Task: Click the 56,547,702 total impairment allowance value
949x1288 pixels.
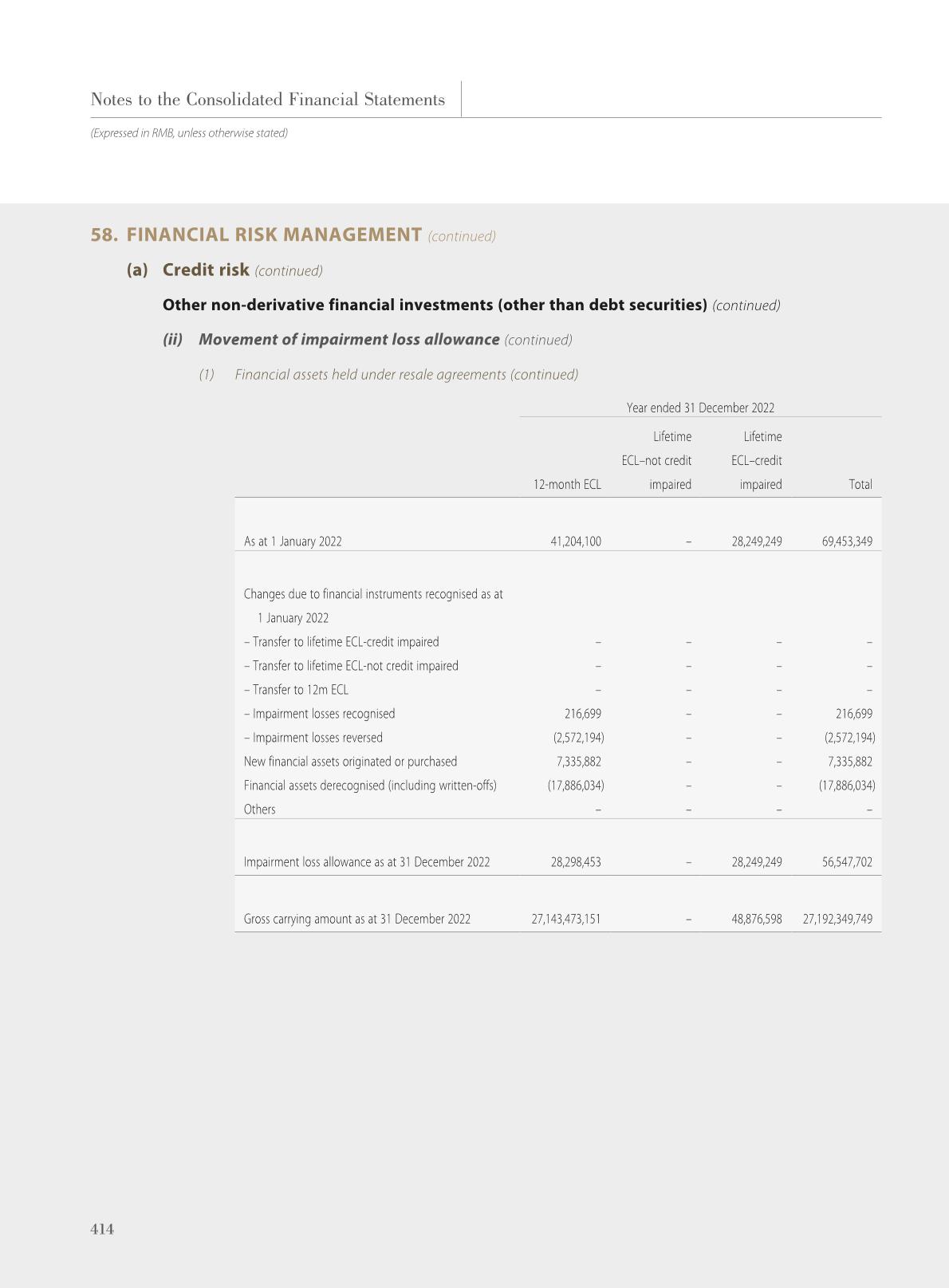Action: pos(846,862)
